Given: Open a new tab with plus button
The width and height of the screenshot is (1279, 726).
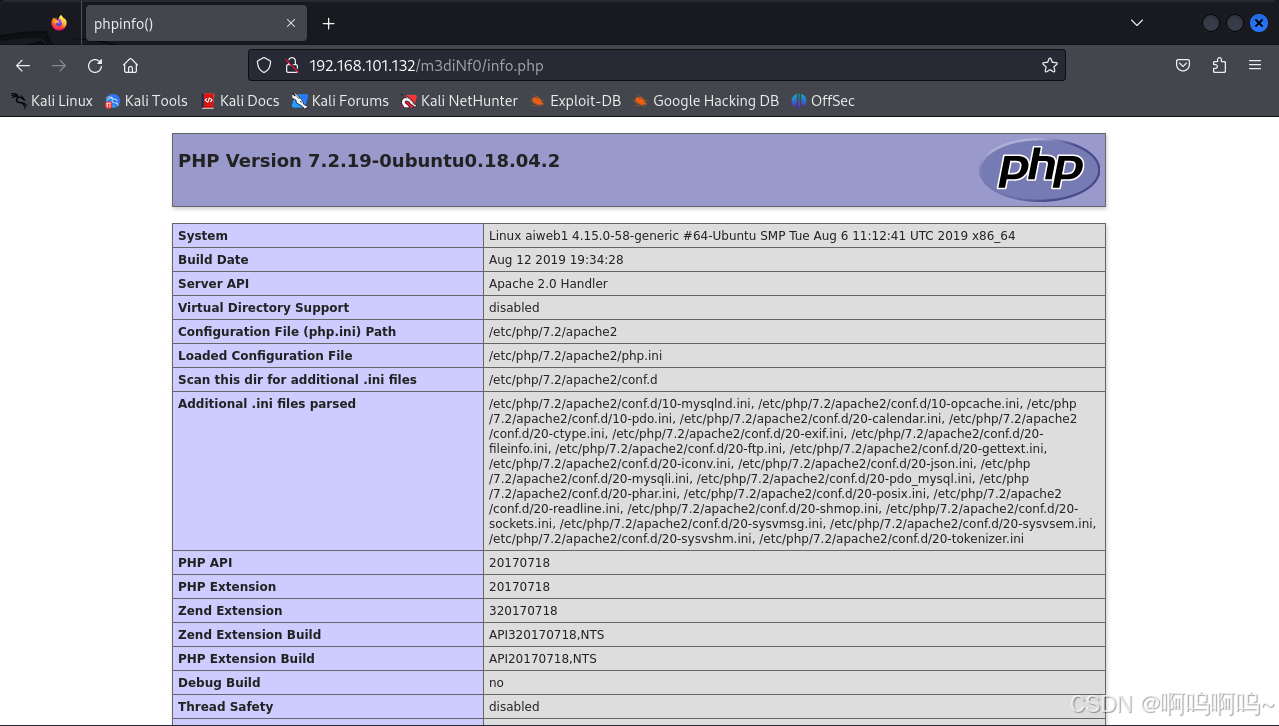Looking at the screenshot, I should 328,23.
